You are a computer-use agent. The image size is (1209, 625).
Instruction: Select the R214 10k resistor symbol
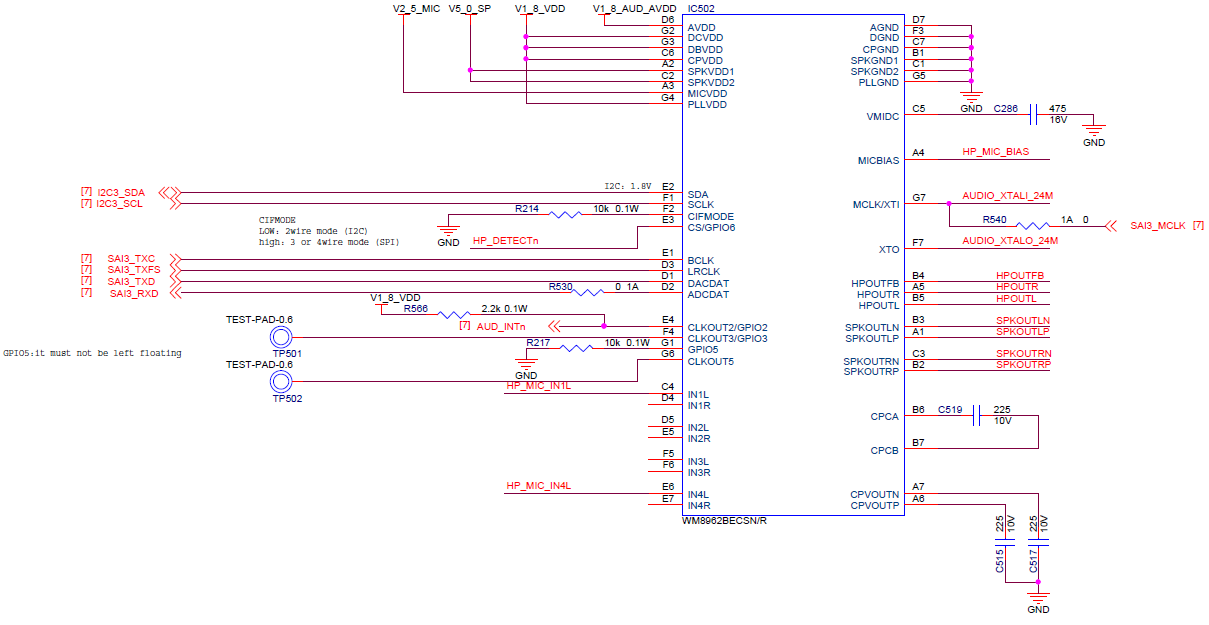(564, 212)
